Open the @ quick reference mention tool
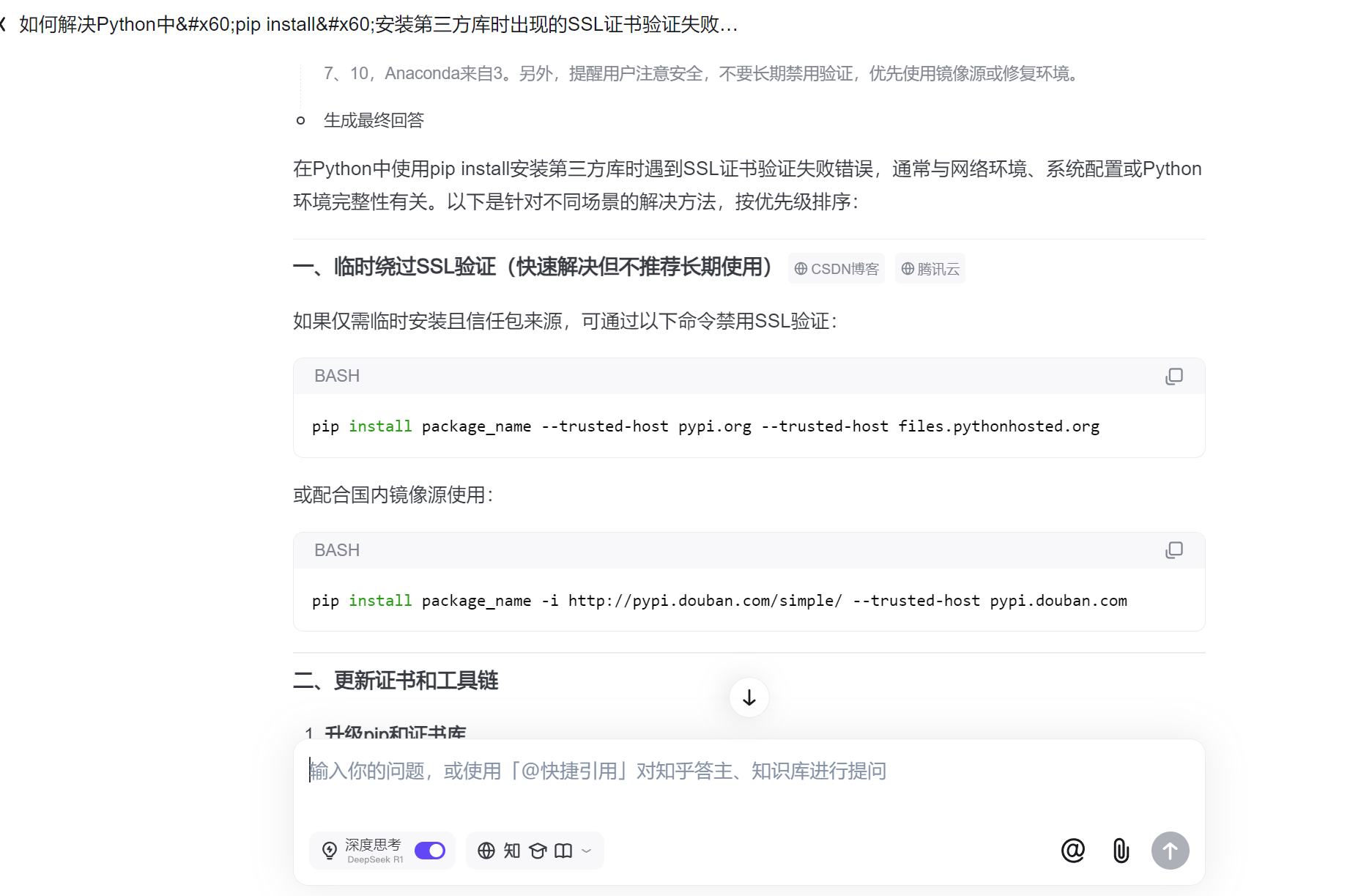The width and height of the screenshot is (1350, 896). click(x=1072, y=851)
